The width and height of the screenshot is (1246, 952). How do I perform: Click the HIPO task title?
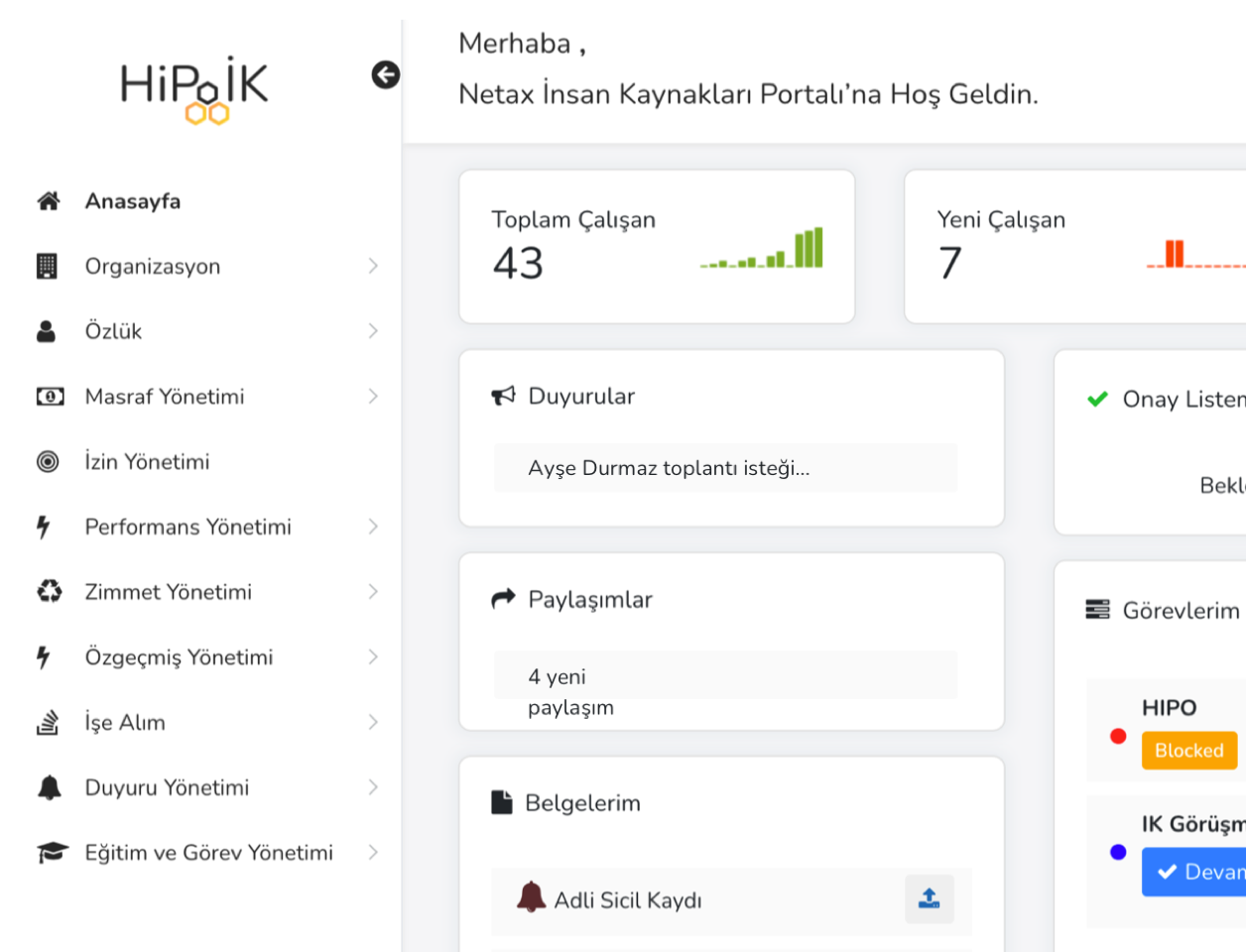pos(1169,708)
